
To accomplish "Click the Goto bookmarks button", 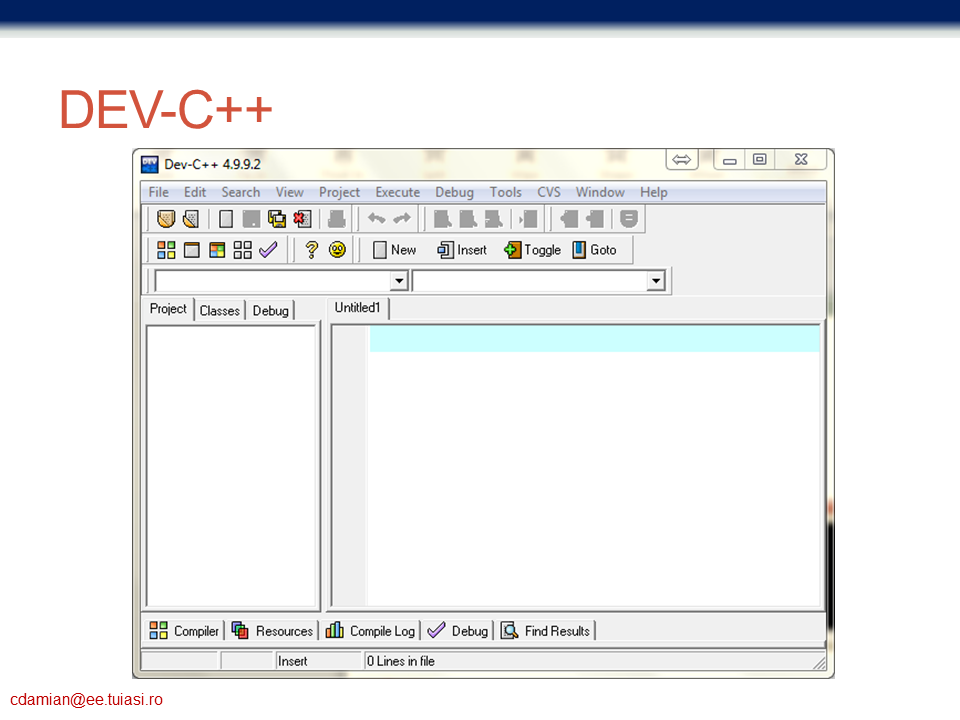I will pos(594,250).
